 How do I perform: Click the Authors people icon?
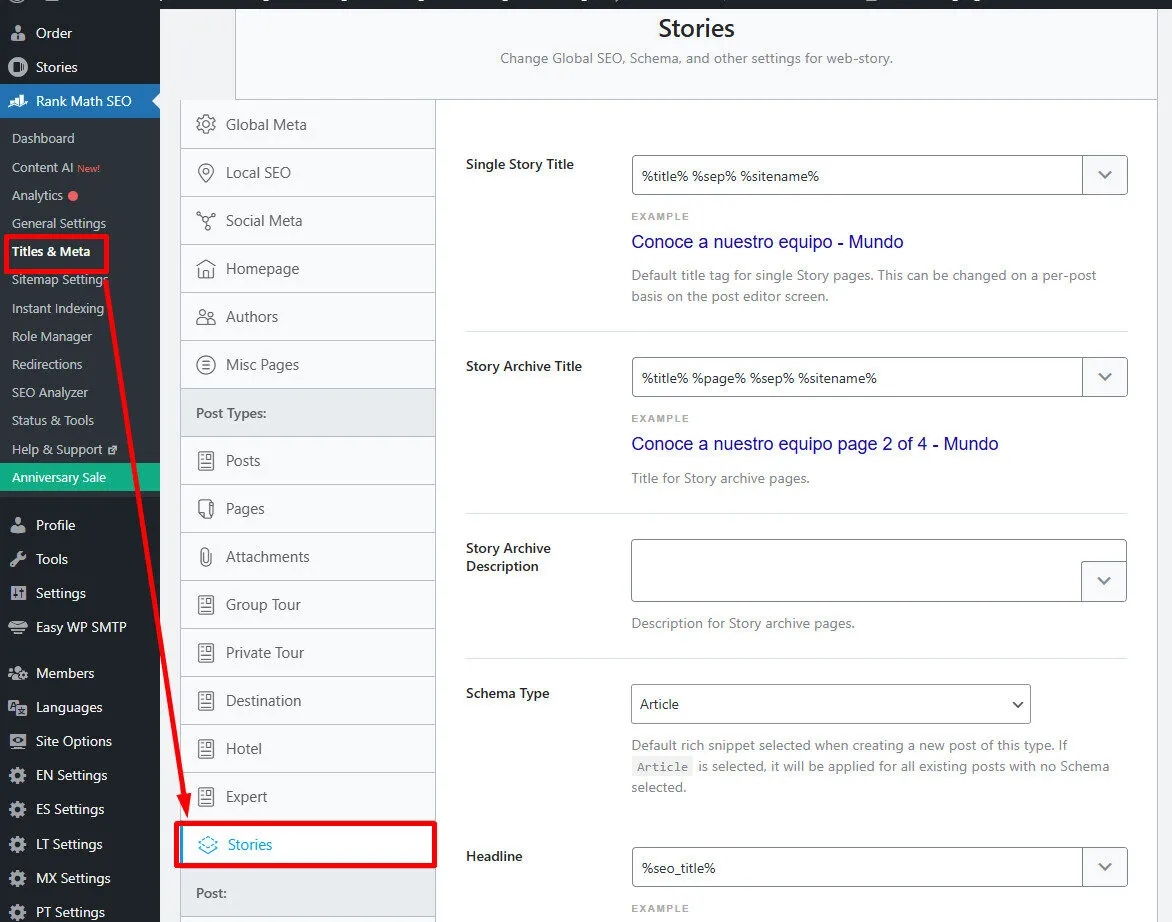click(206, 317)
